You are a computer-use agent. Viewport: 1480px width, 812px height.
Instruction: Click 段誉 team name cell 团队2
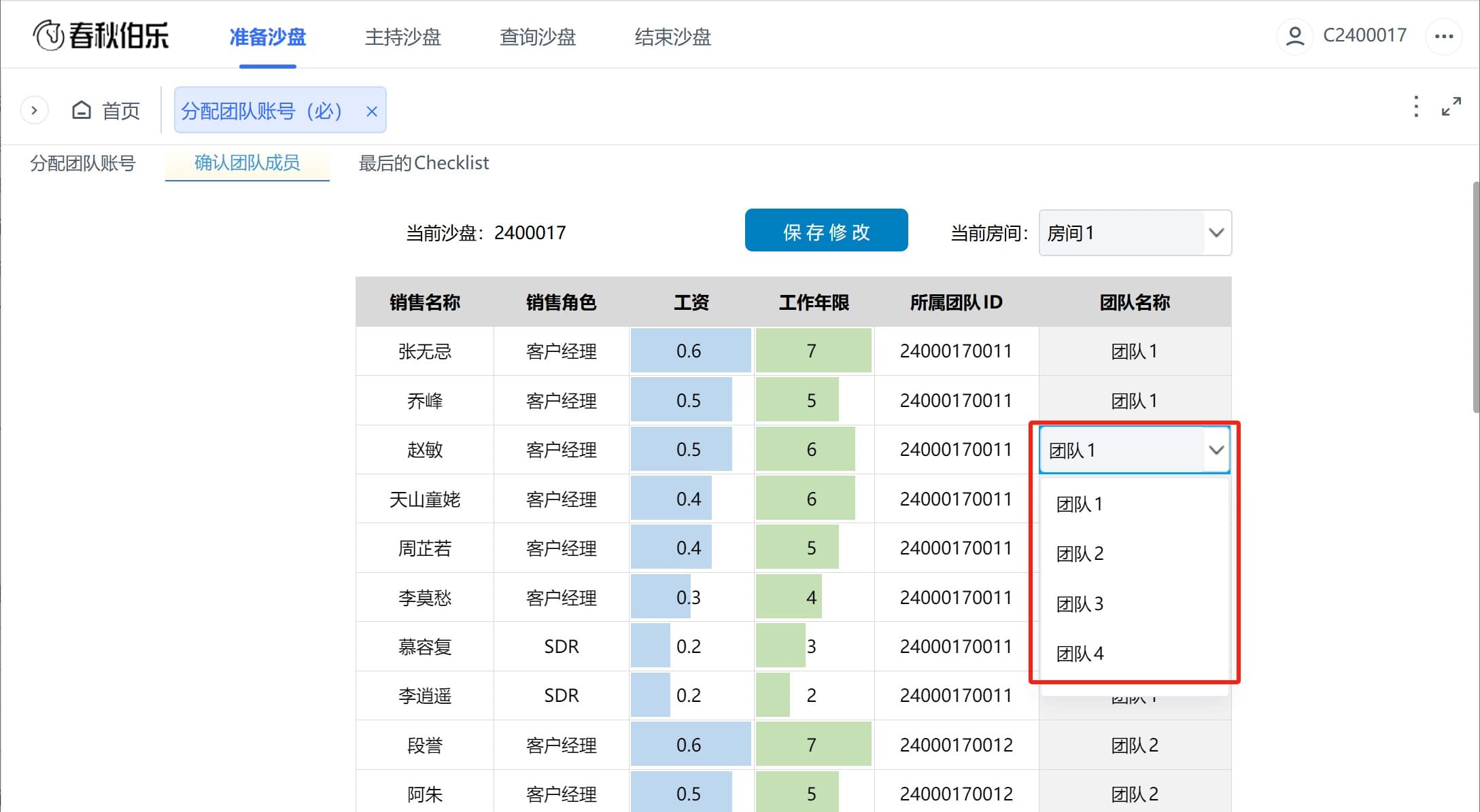[1135, 745]
